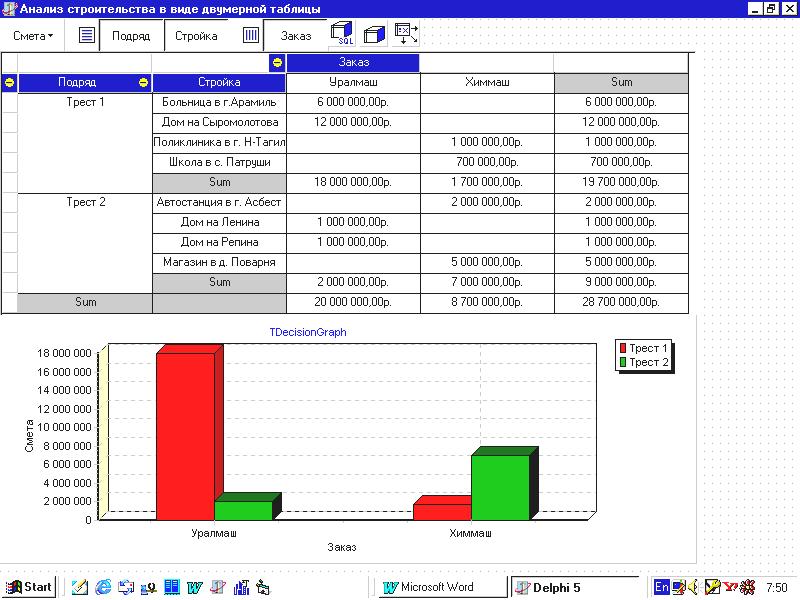Click the green Химмаш bar
This screenshot has width=800, height=600.
(x=500, y=487)
